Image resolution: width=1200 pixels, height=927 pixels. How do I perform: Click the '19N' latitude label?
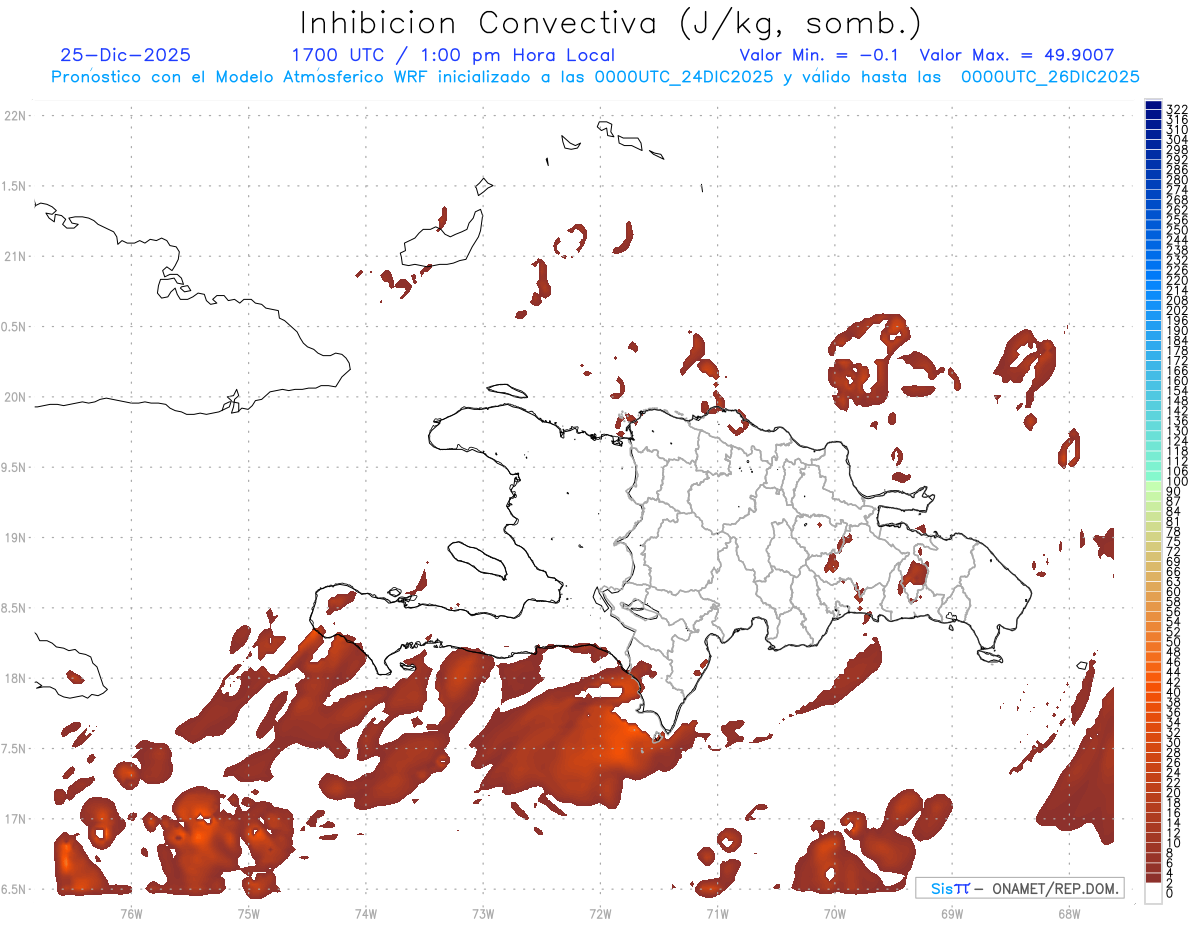(15, 537)
